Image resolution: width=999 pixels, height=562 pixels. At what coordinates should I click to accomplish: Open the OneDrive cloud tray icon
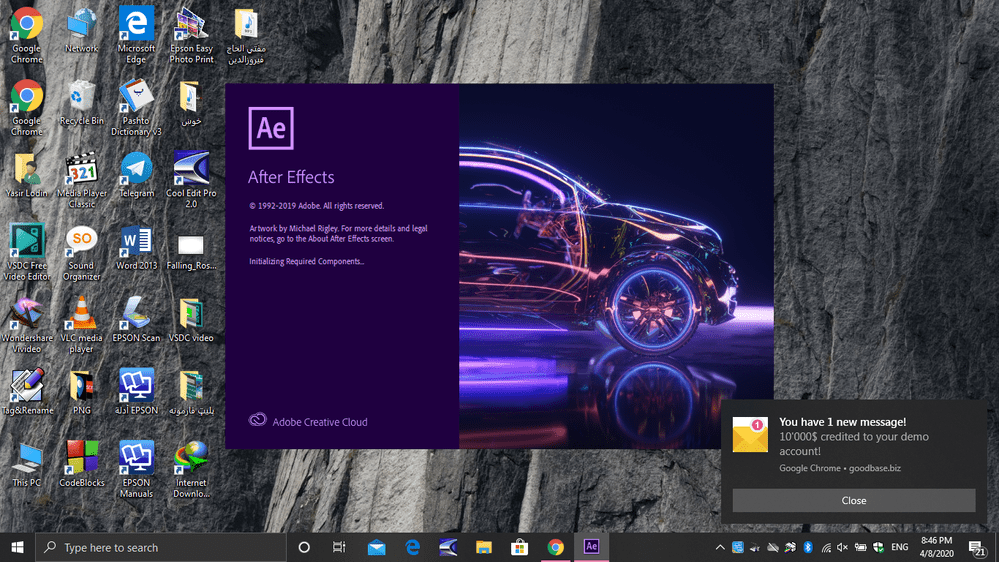coord(772,547)
